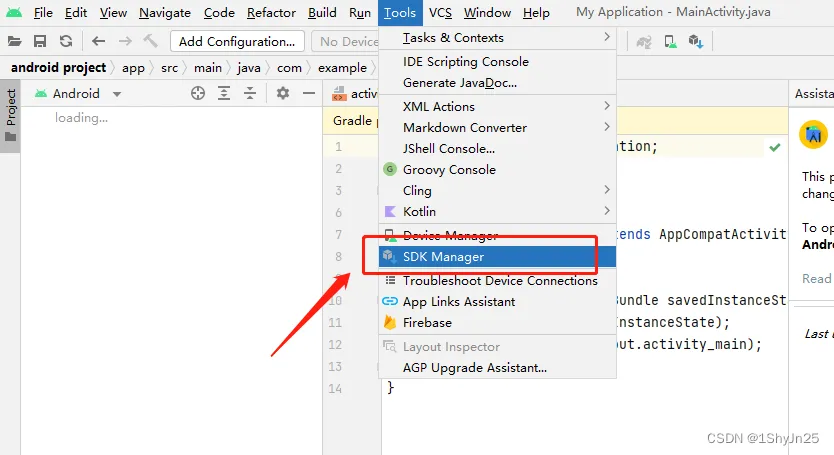Open the Code menu
The width and height of the screenshot is (834, 455).
(x=219, y=12)
